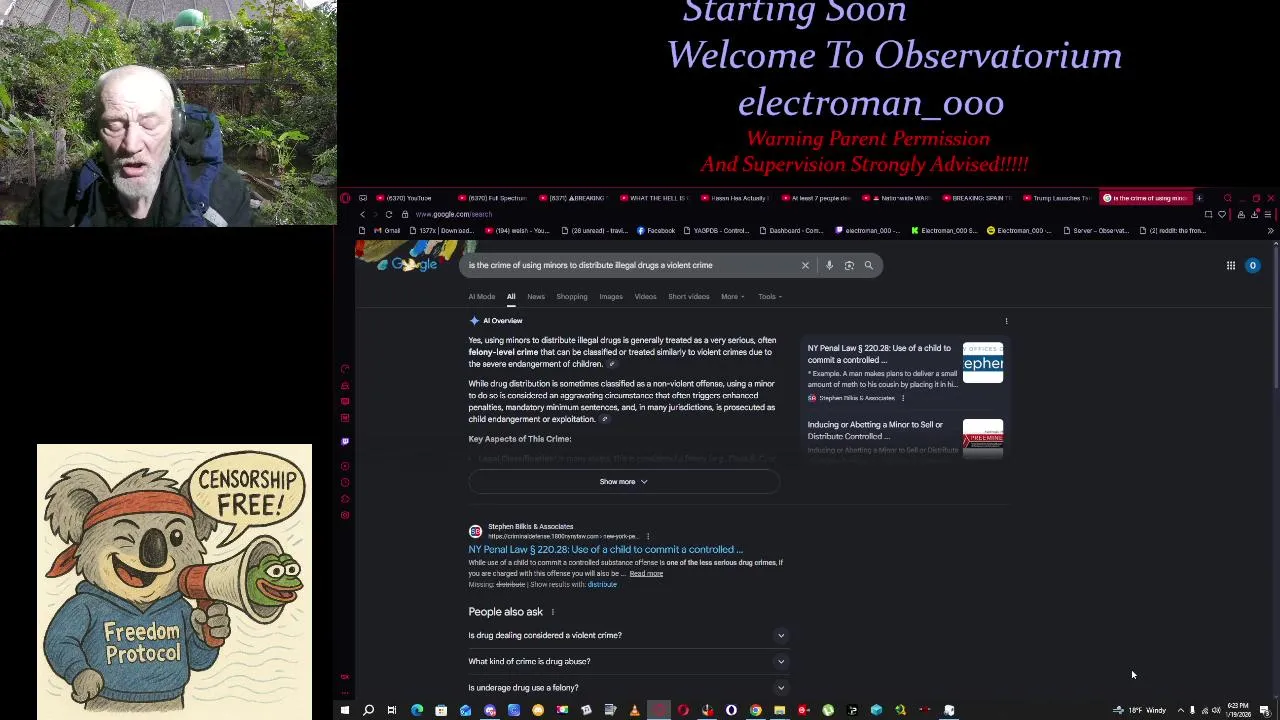The image size is (1280, 720).
Task: Expand 'Is drug dealing considered a violent crime?'
Action: [x=627, y=635]
